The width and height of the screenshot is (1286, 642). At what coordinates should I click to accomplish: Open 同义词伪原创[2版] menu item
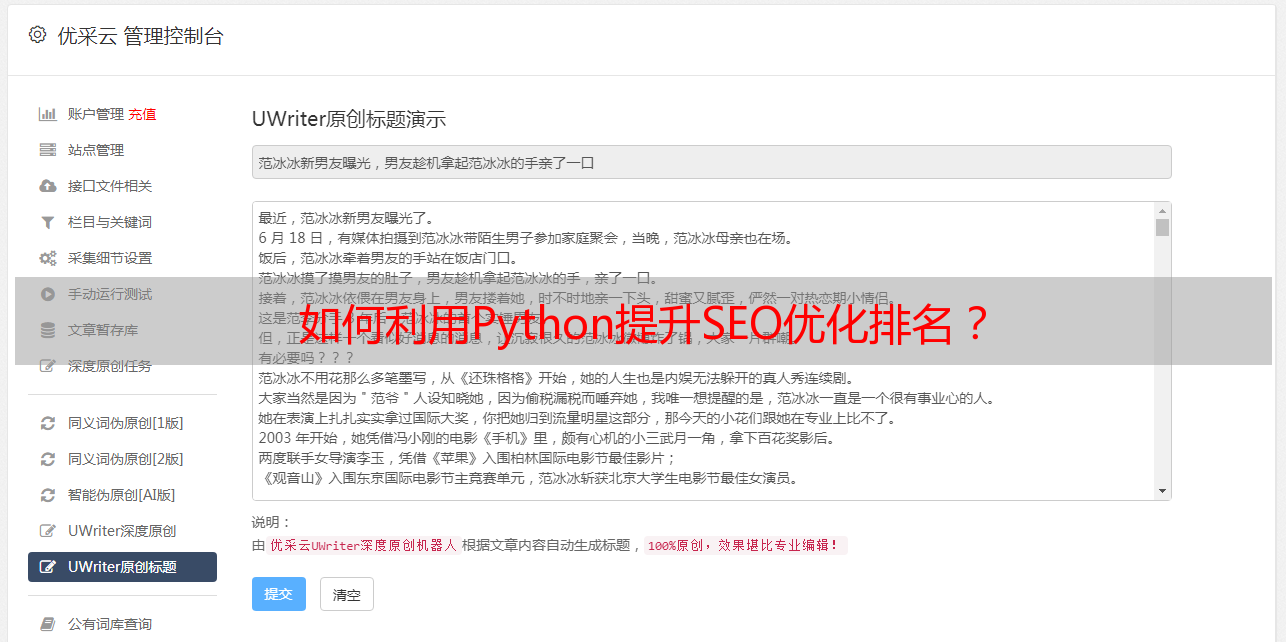122,459
